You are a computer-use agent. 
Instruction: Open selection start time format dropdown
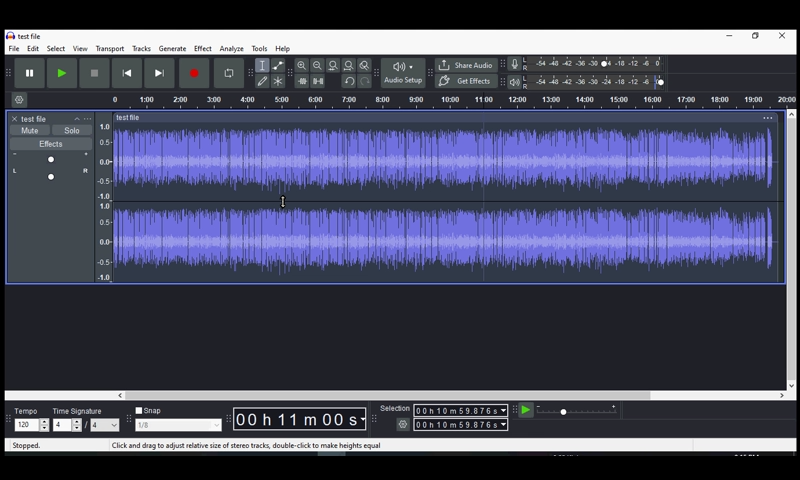(504, 411)
